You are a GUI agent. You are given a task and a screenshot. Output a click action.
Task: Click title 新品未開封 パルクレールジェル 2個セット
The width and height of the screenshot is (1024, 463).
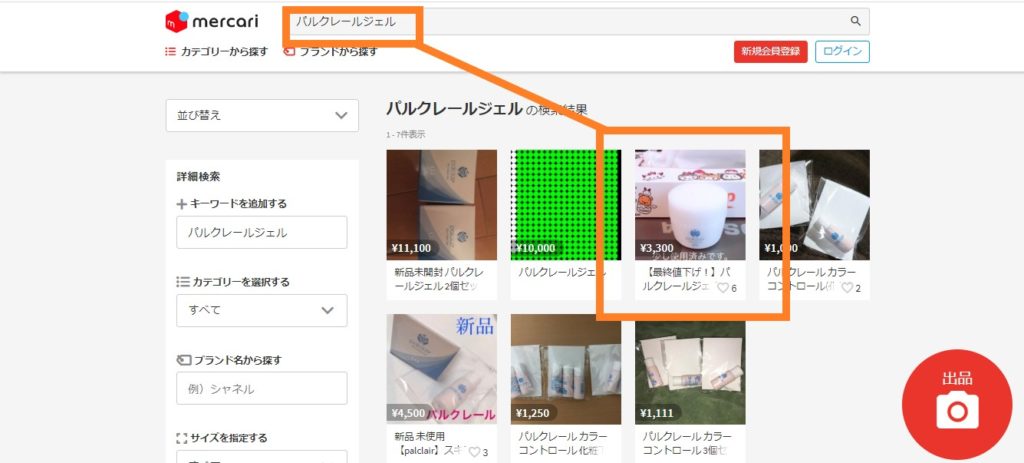tap(440, 279)
